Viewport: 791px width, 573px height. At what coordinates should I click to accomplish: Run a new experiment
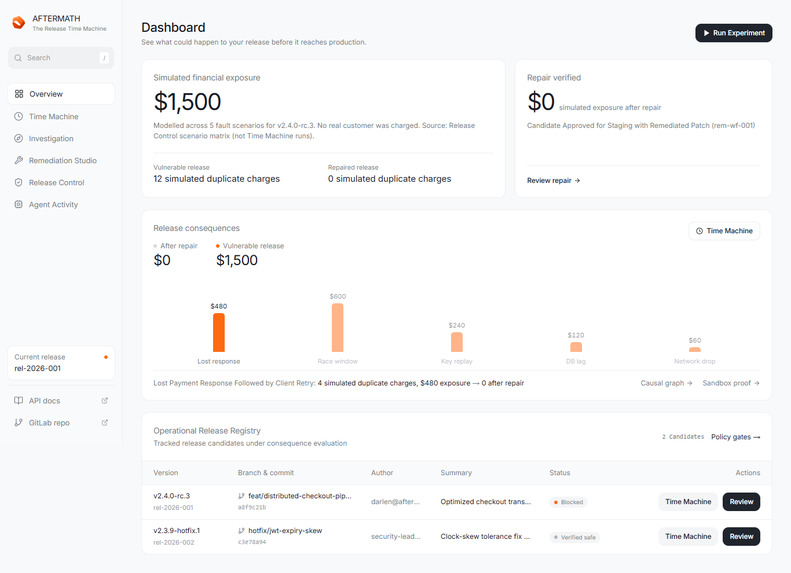[x=733, y=33]
